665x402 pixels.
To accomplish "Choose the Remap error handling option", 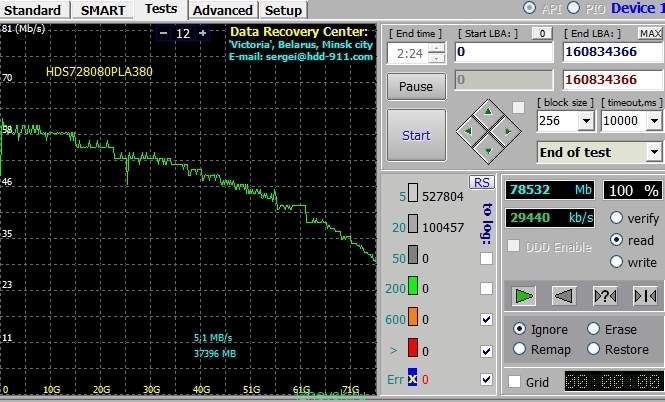I will pyautogui.click(x=519, y=349).
